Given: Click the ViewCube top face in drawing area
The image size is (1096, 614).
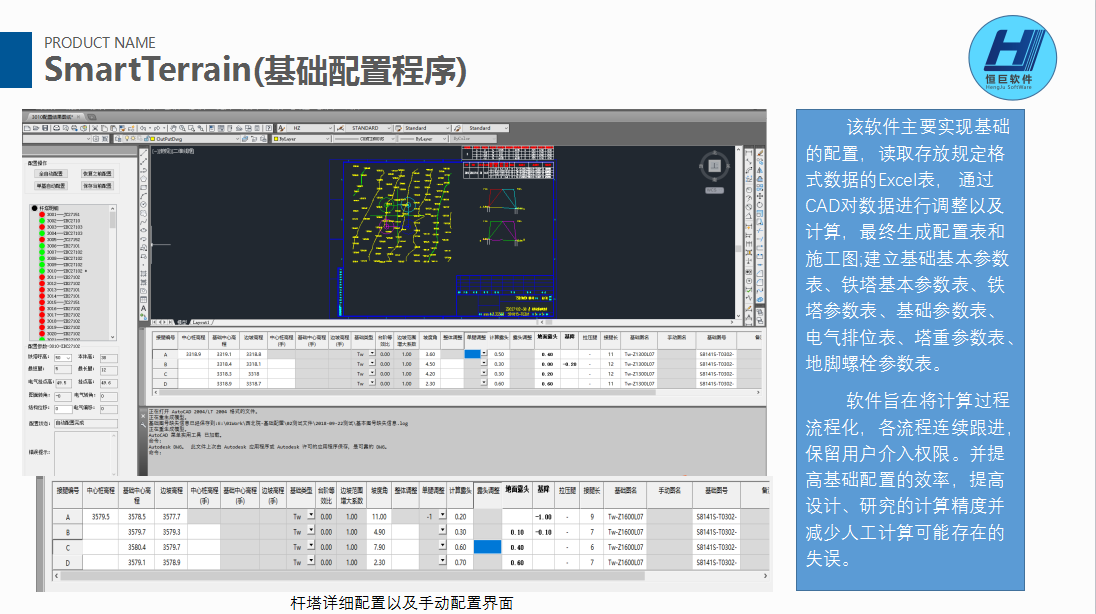Looking at the screenshot, I should pos(714,166).
